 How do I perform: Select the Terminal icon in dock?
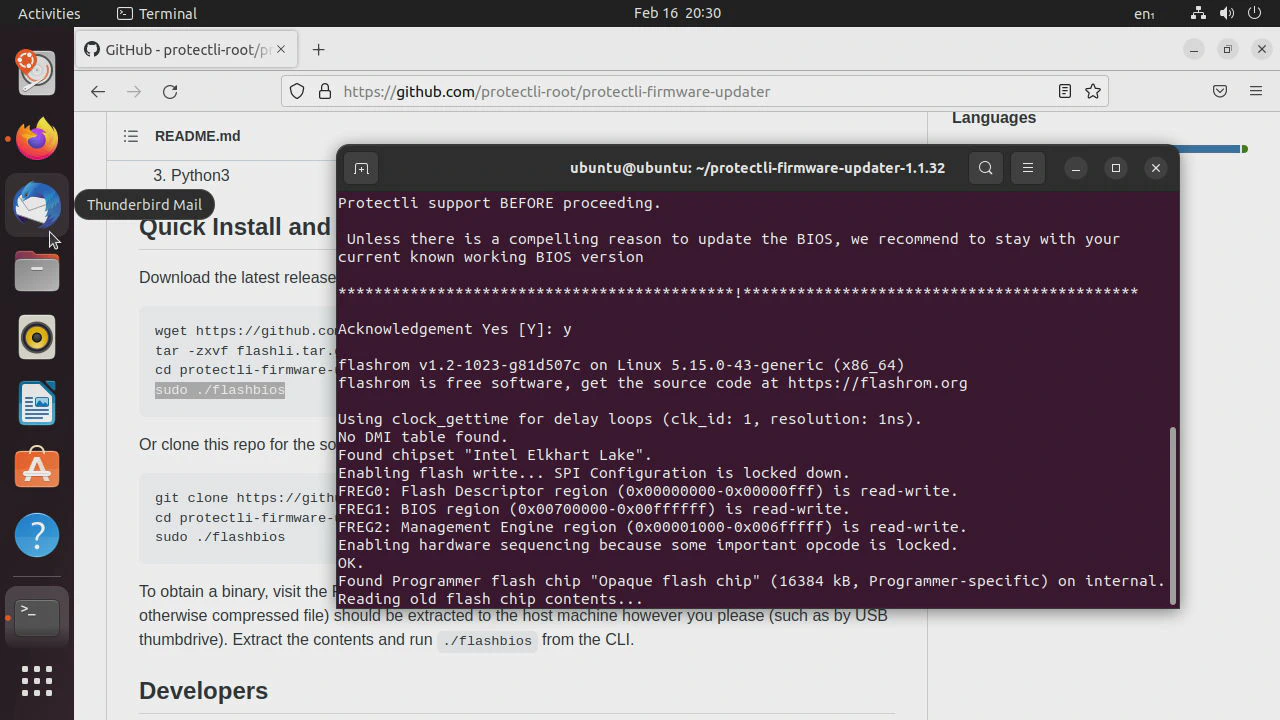(37, 616)
